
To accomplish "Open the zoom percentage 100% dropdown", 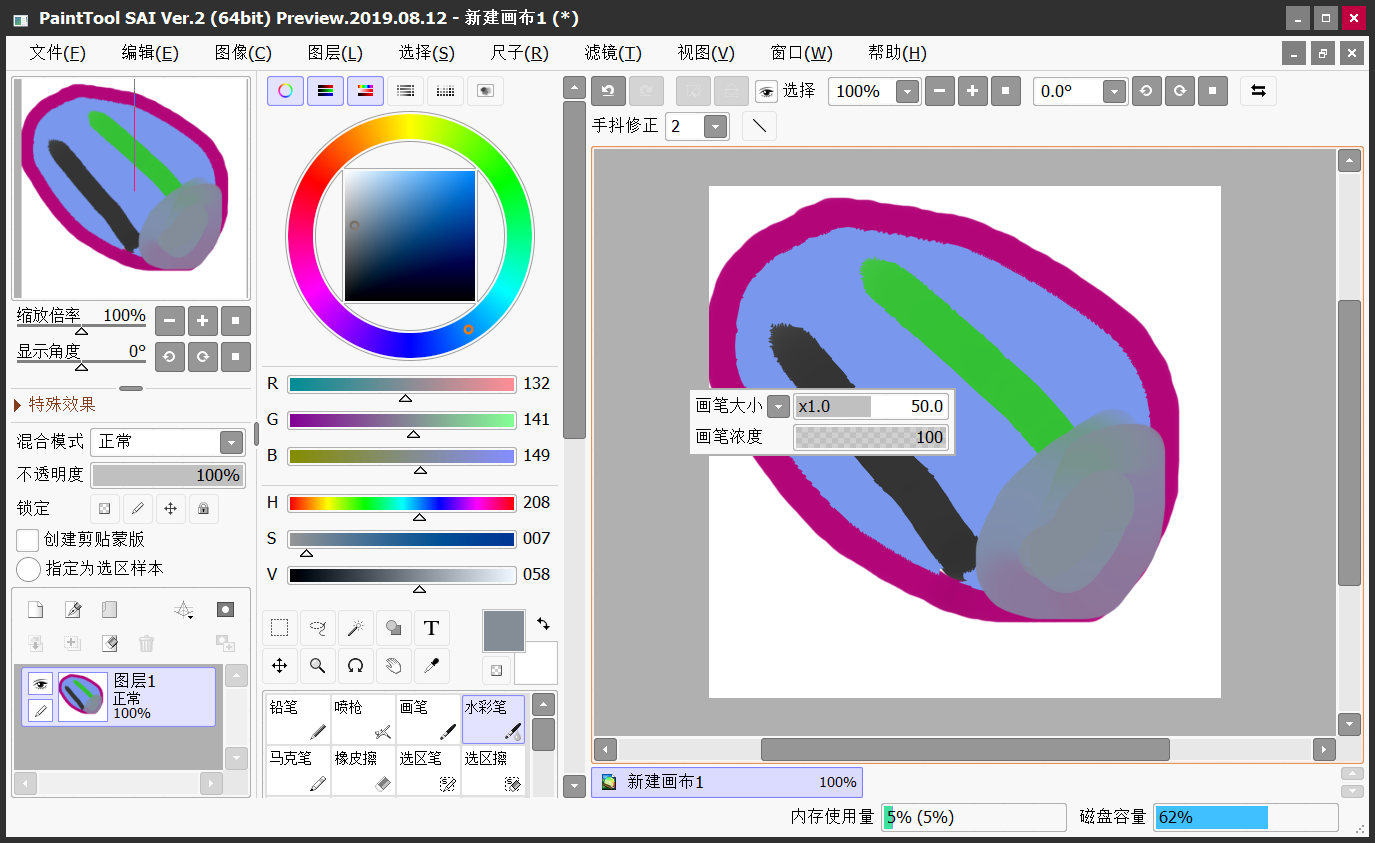I will click(x=907, y=91).
